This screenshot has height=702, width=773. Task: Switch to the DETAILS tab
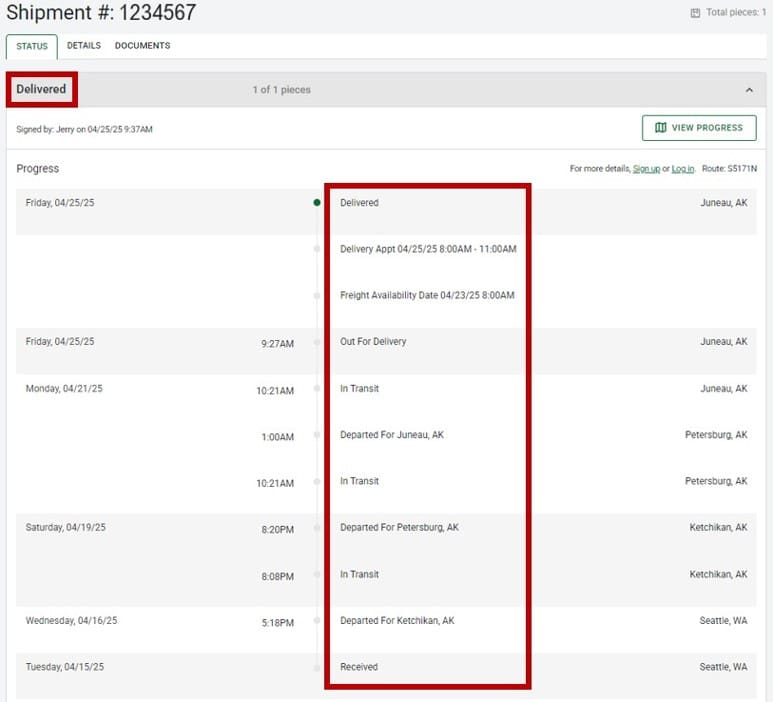click(84, 45)
